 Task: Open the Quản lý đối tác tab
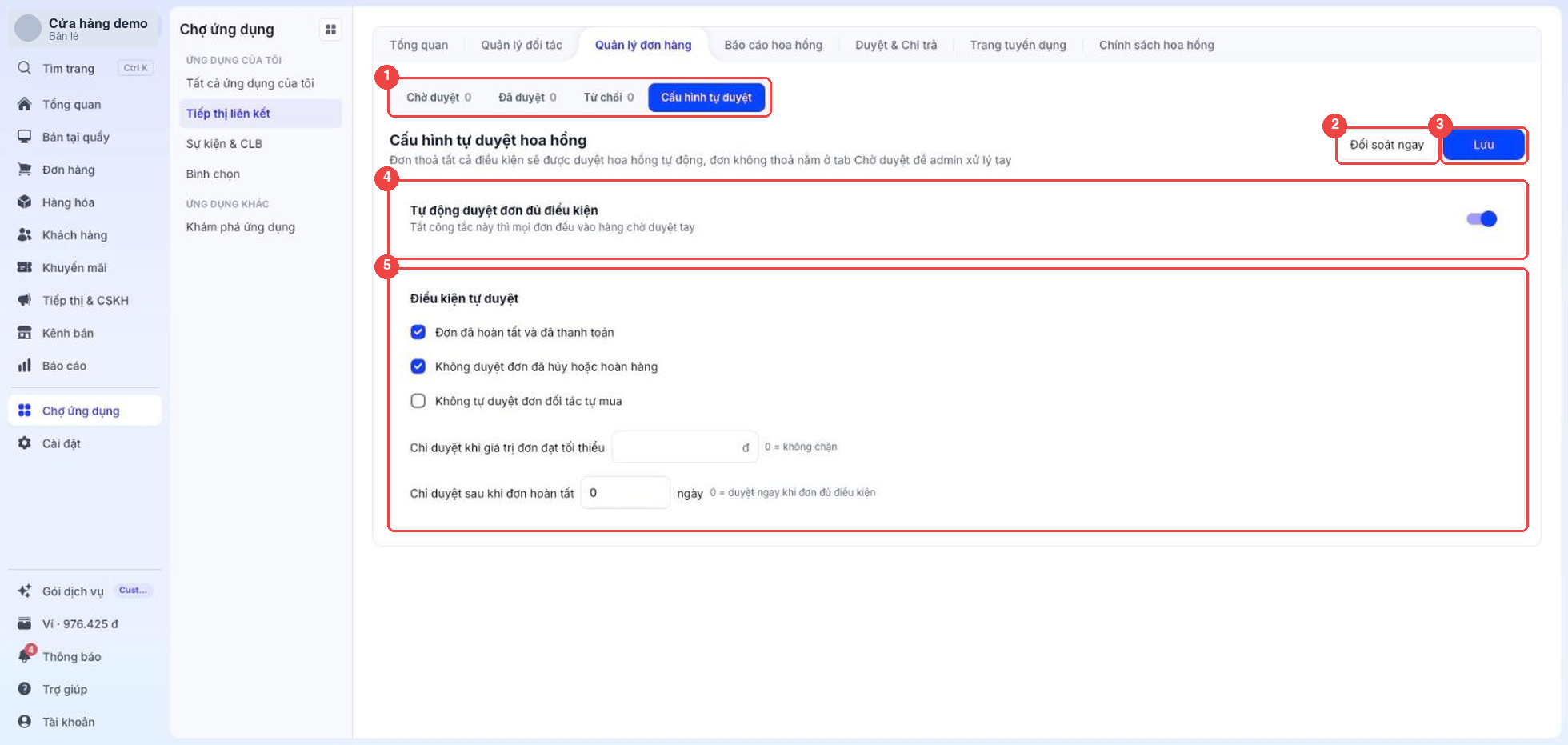coord(522,45)
